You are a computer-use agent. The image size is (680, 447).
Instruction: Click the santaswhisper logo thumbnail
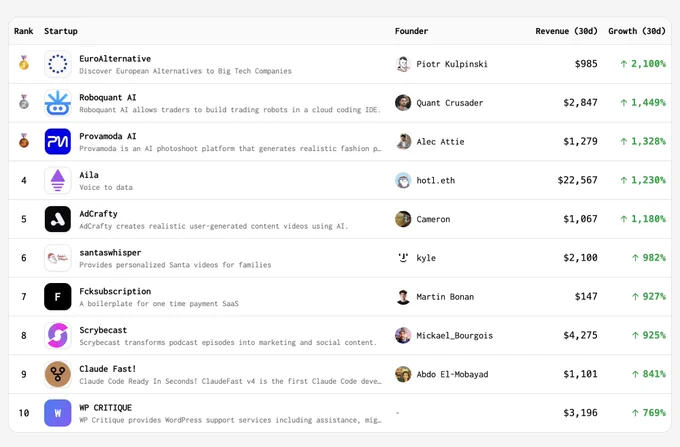[58, 258]
